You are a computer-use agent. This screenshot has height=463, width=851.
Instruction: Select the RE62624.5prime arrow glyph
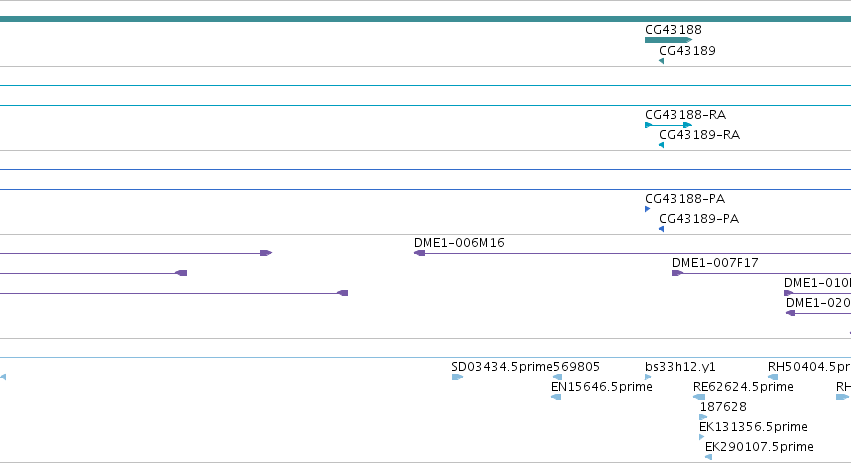coord(699,397)
